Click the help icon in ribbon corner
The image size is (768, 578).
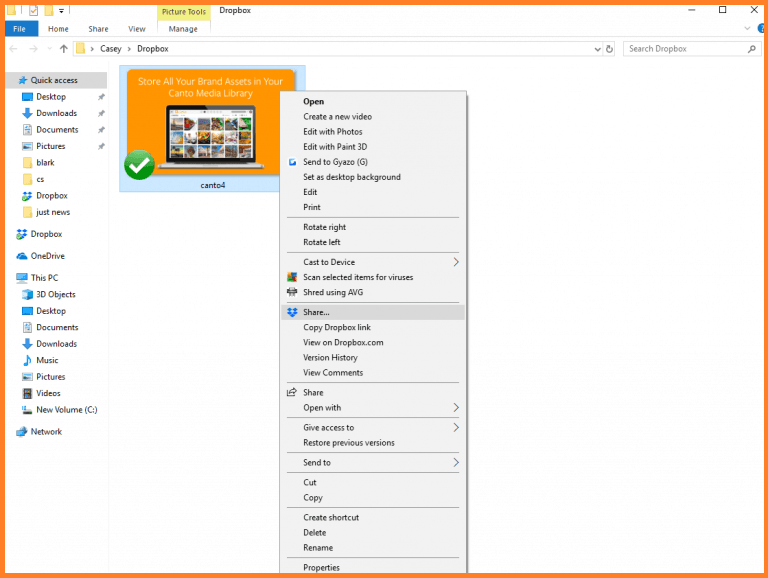pos(761,28)
